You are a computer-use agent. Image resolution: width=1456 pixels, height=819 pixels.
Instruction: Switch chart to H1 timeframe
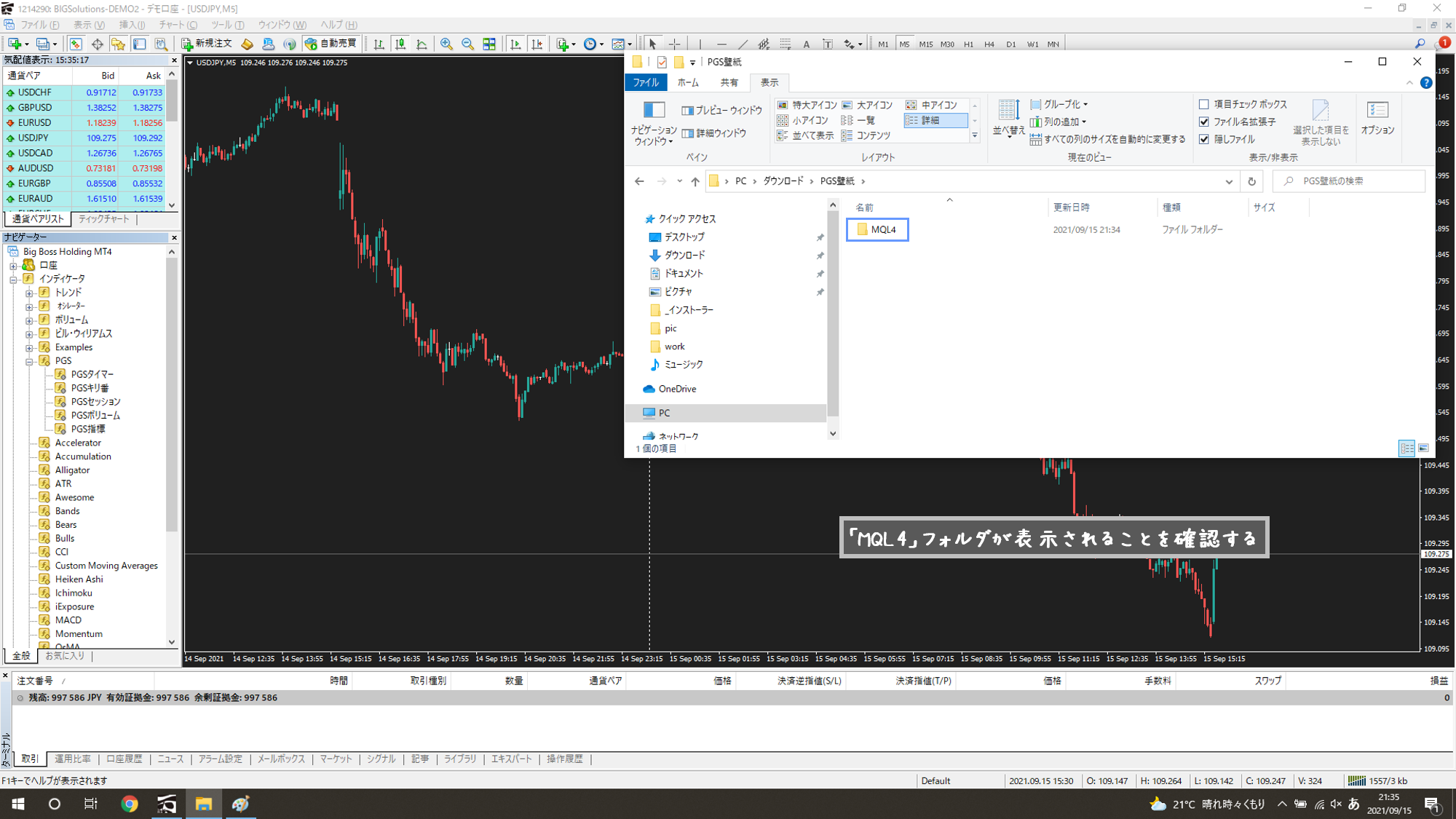tap(968, 44)
